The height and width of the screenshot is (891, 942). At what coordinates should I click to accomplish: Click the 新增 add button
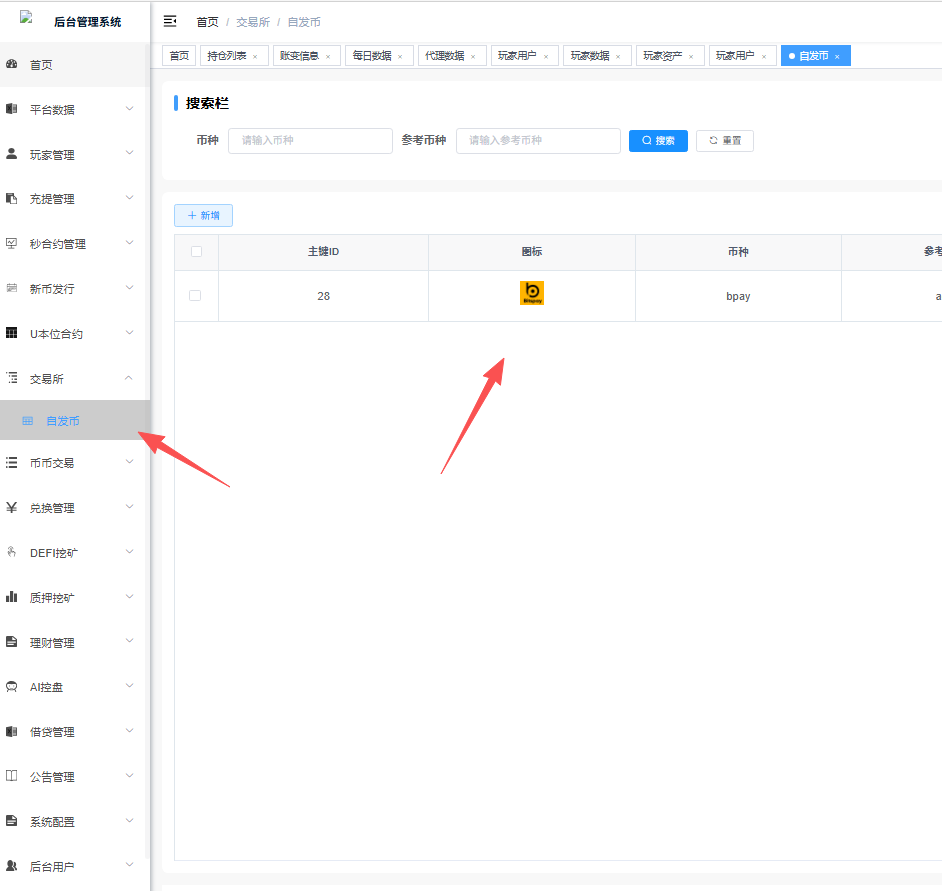[x=203, y=215]
